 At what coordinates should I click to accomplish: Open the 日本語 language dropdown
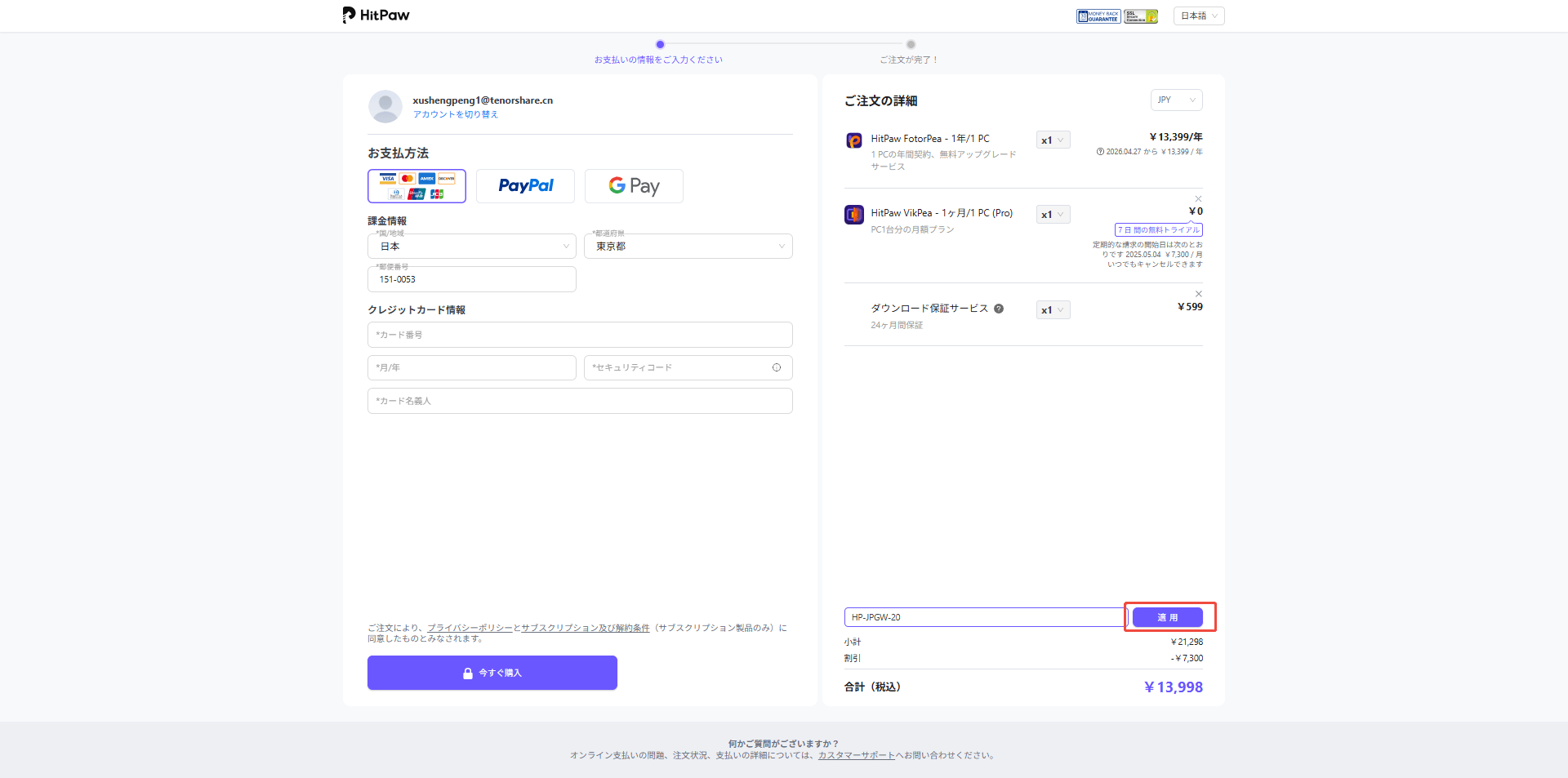pyautogui.click(x=1199, y=16)
